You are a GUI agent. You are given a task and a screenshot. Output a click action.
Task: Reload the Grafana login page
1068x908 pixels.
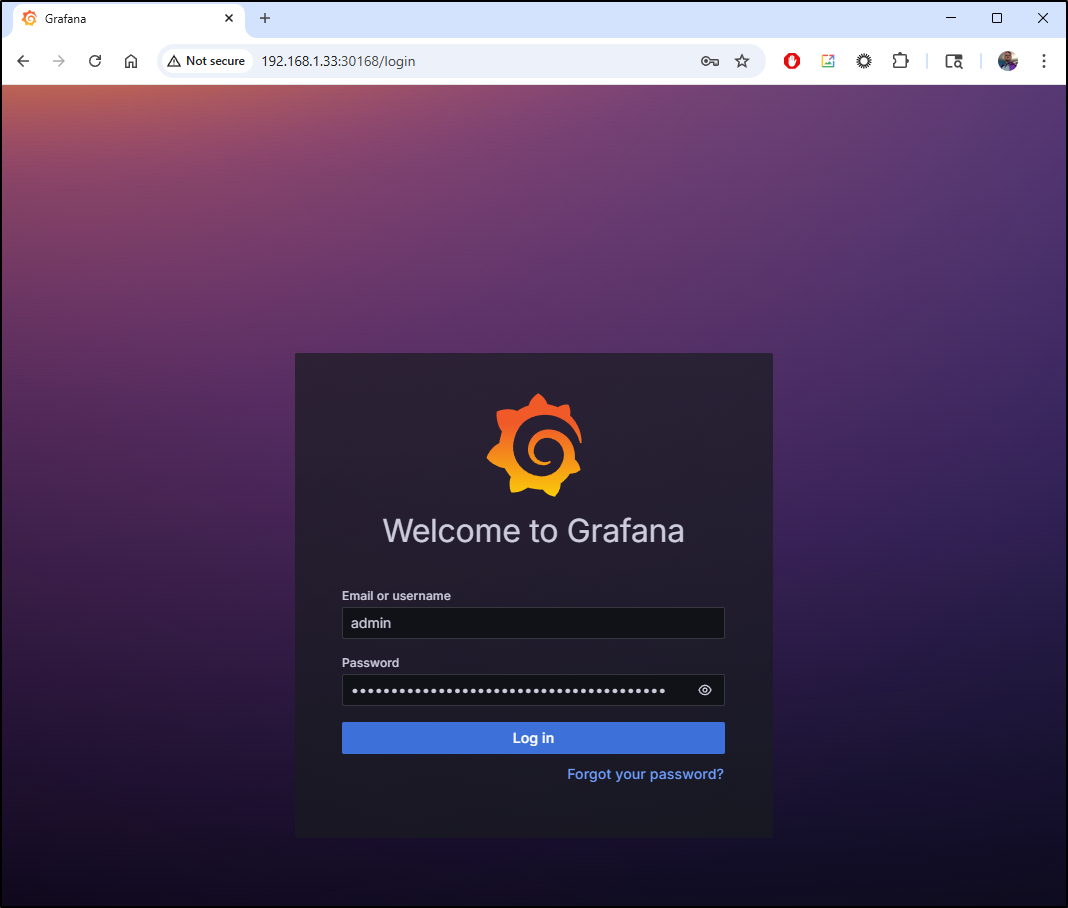click(95, 61)
